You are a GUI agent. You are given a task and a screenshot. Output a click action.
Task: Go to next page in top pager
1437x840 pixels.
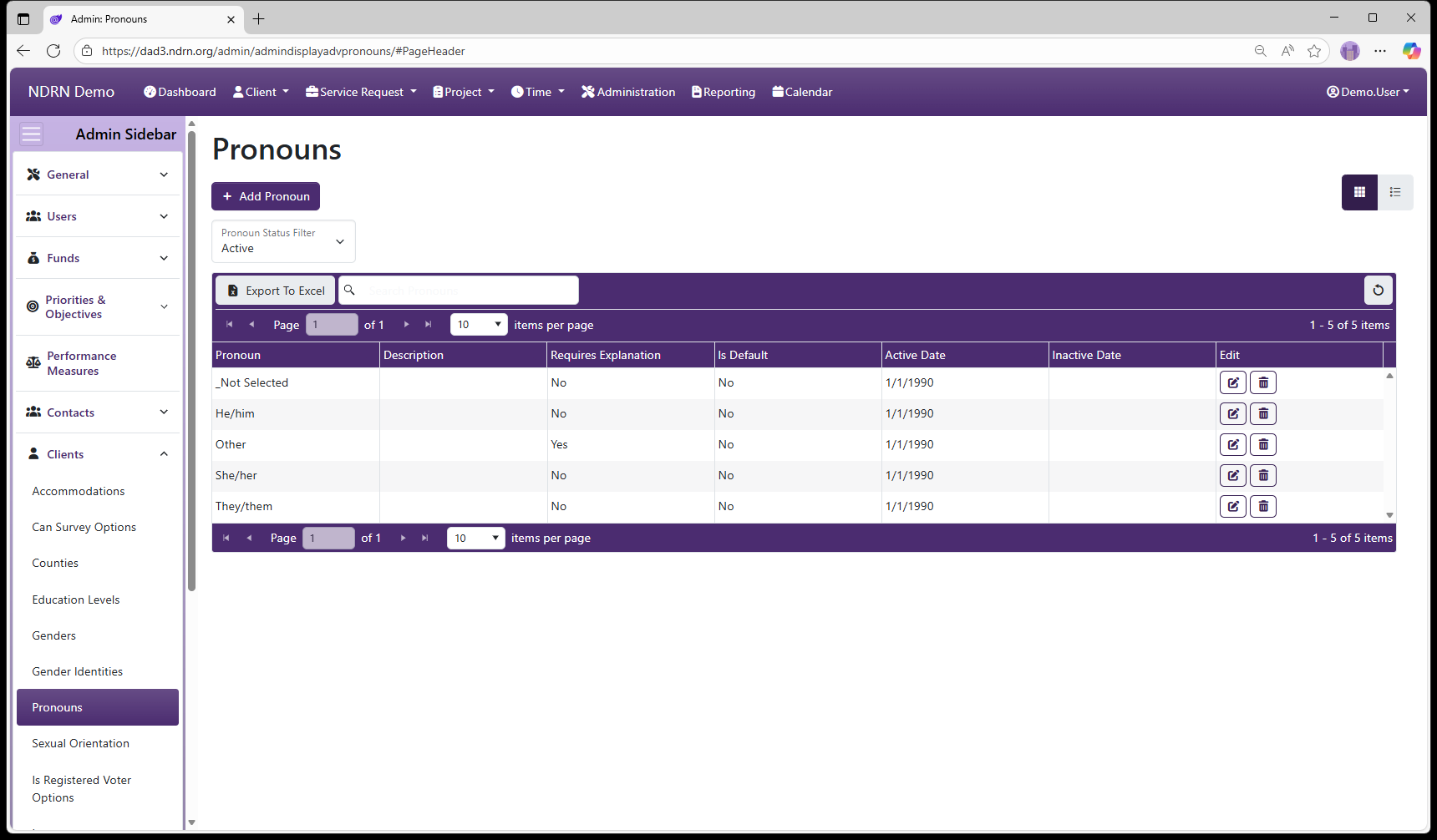[x=406, y=325]
